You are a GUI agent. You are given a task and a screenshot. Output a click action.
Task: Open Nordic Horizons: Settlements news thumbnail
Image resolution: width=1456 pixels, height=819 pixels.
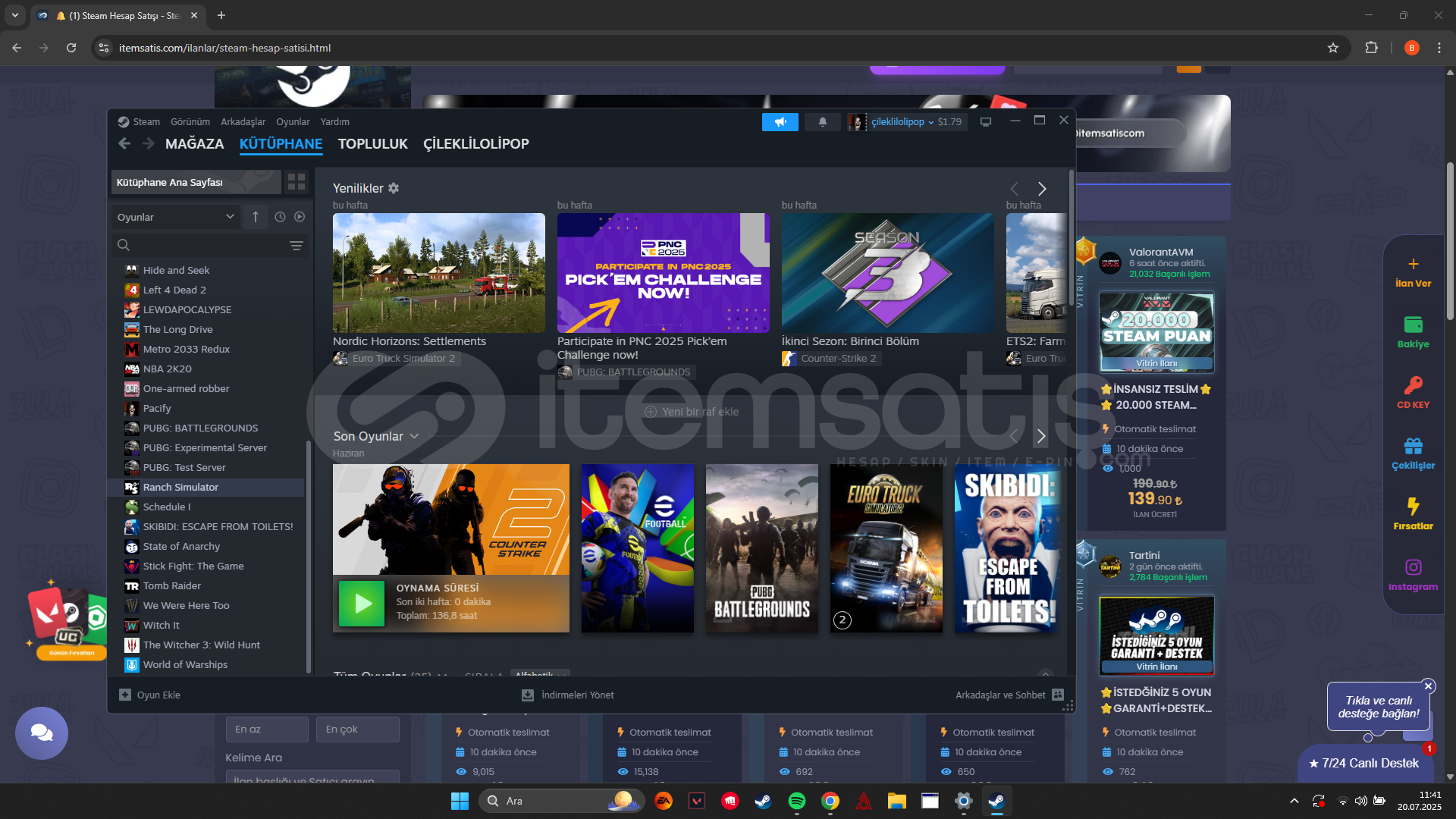439,273
